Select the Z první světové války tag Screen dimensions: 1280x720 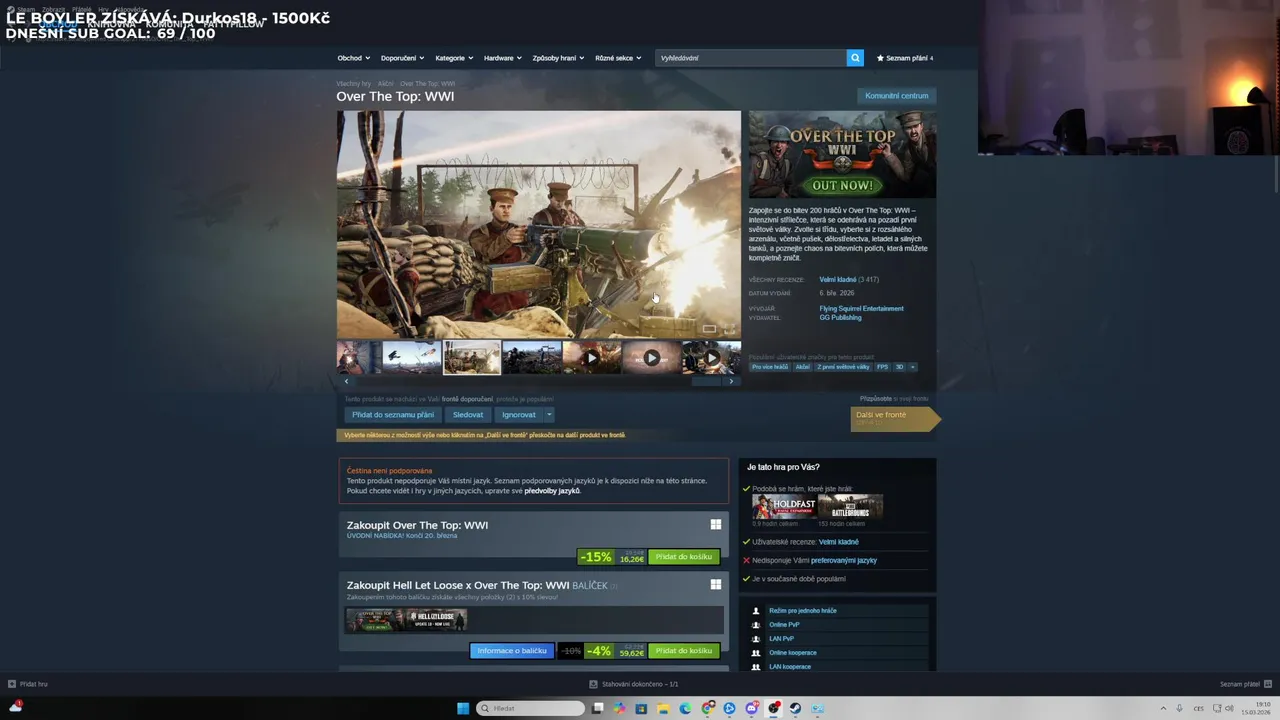click(843, 367)
